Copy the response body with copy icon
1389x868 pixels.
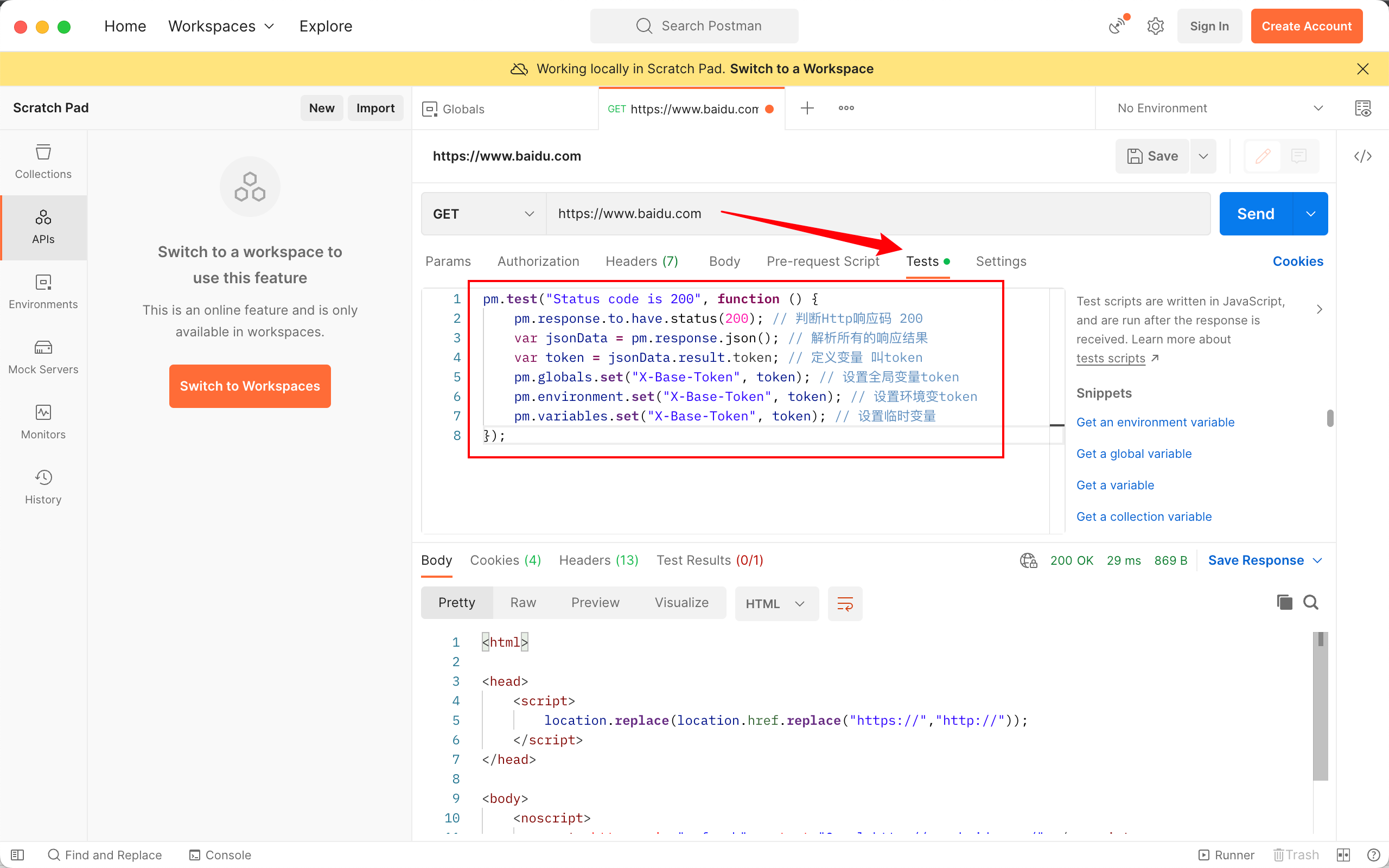pos(1284,602)
